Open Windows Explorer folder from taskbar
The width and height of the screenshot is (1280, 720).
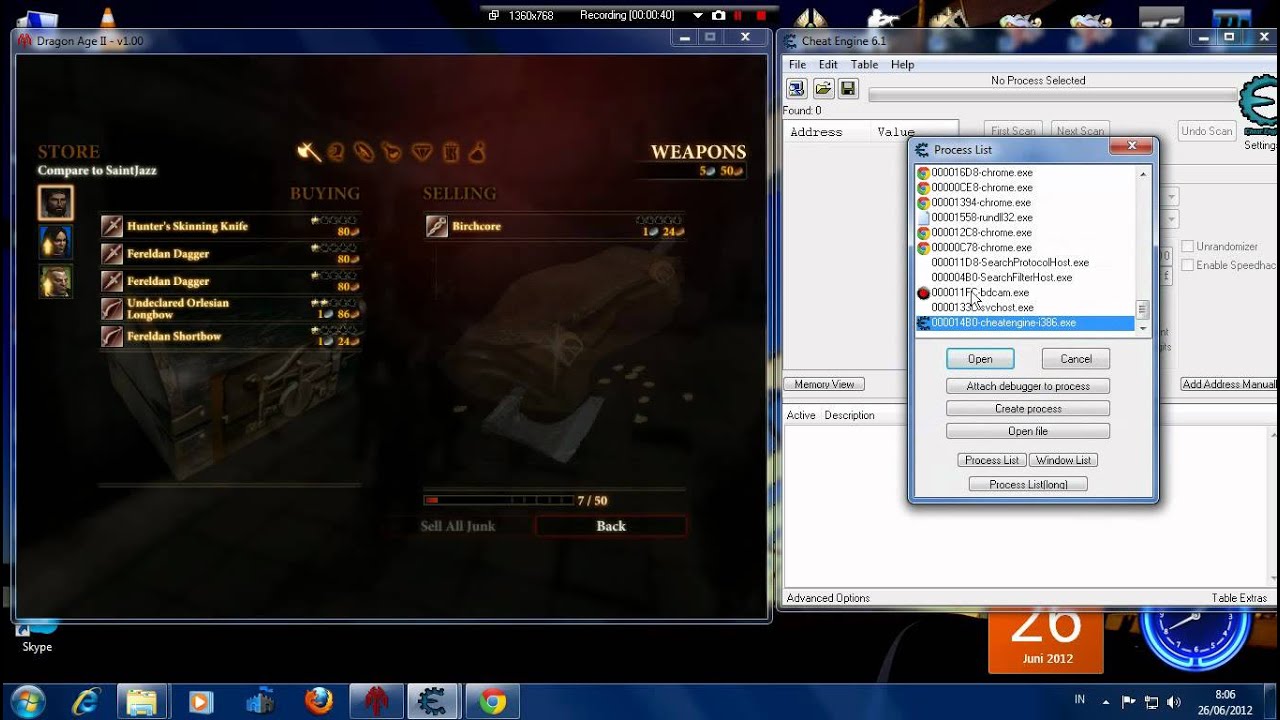pyautogui.click(x=142, y=701)
